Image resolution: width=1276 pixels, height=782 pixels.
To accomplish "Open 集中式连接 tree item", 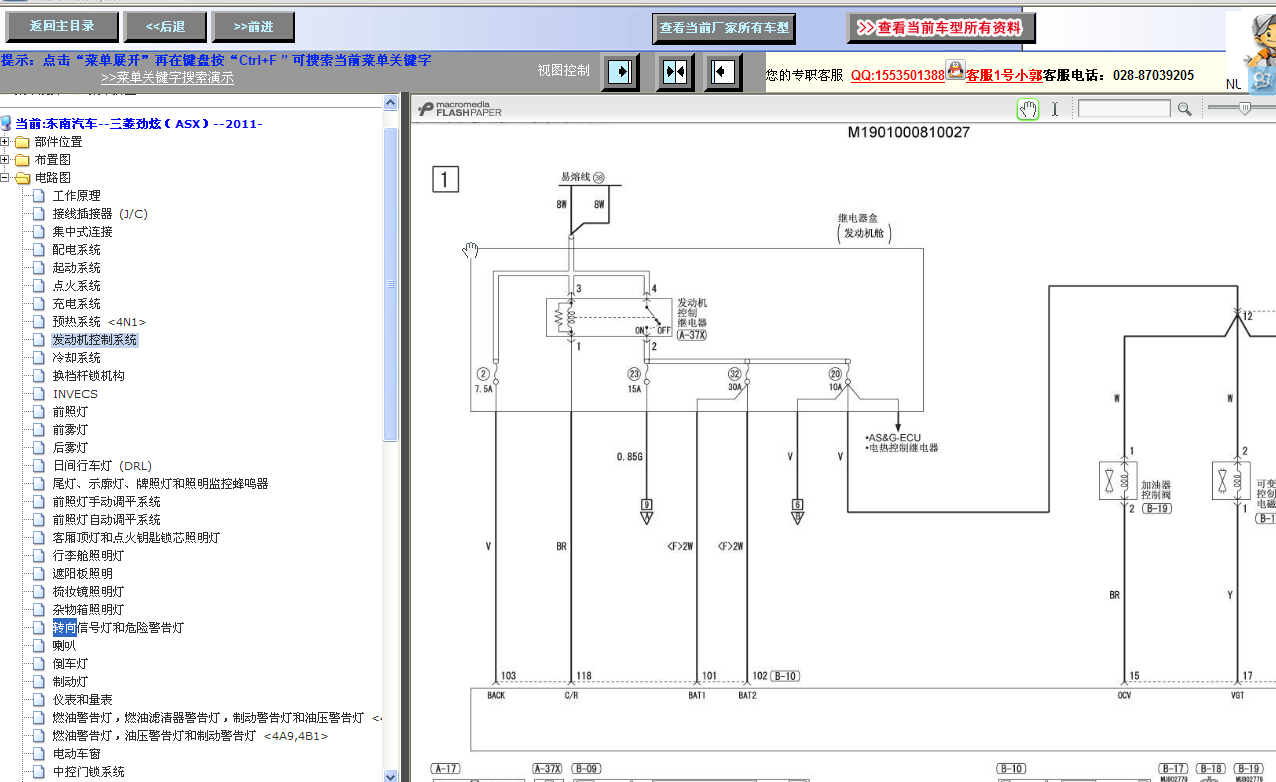I will (x=82, y=232).
